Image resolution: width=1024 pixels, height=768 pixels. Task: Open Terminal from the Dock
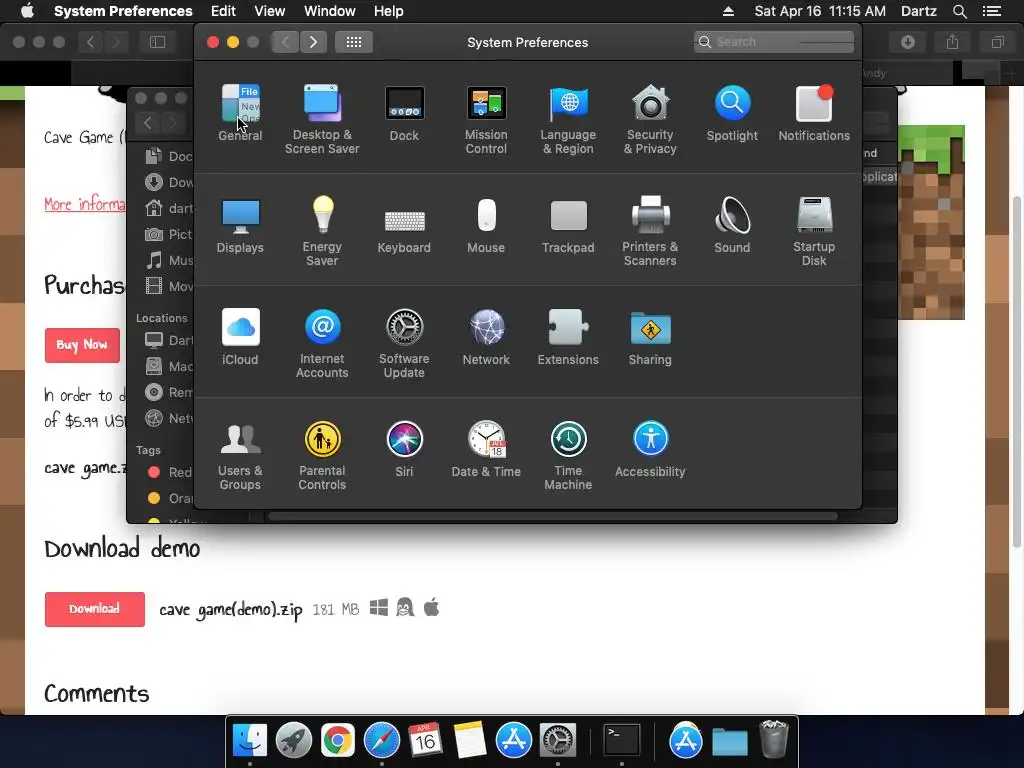[621, 740]
